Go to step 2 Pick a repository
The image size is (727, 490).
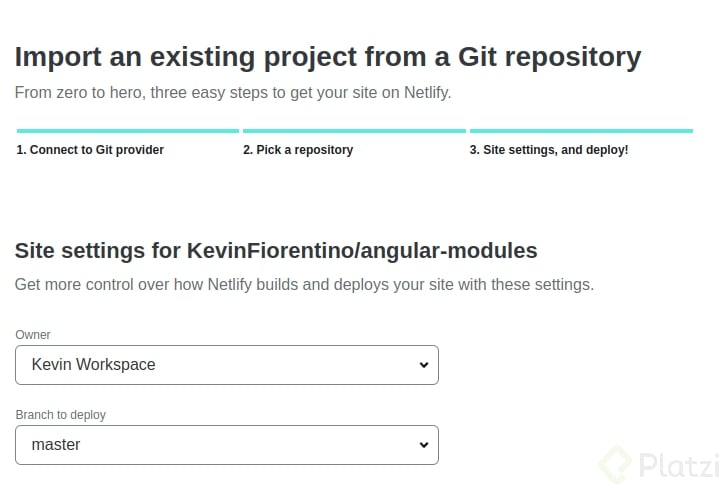[298, 150]
